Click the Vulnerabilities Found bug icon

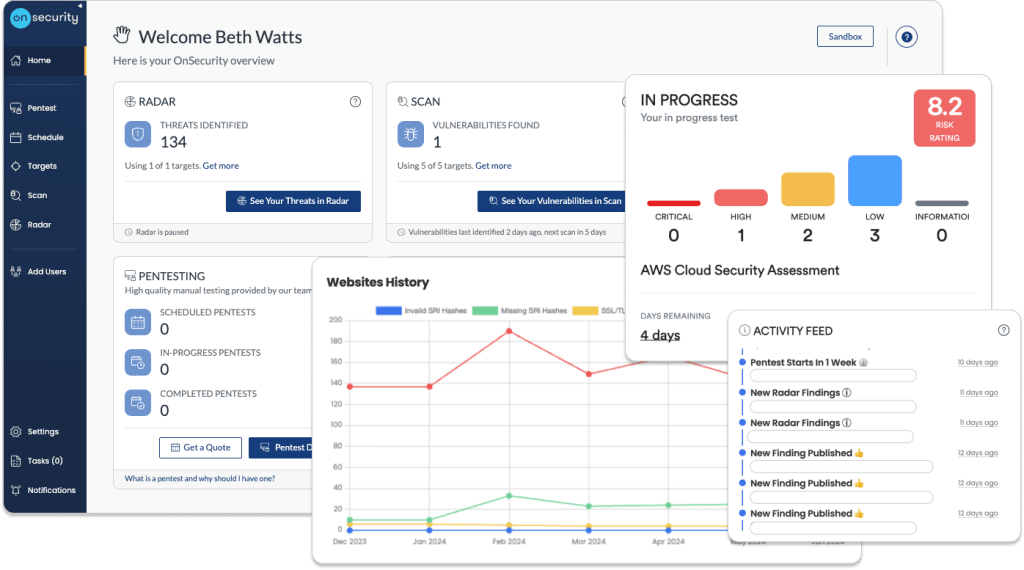(x=410, y=135)
